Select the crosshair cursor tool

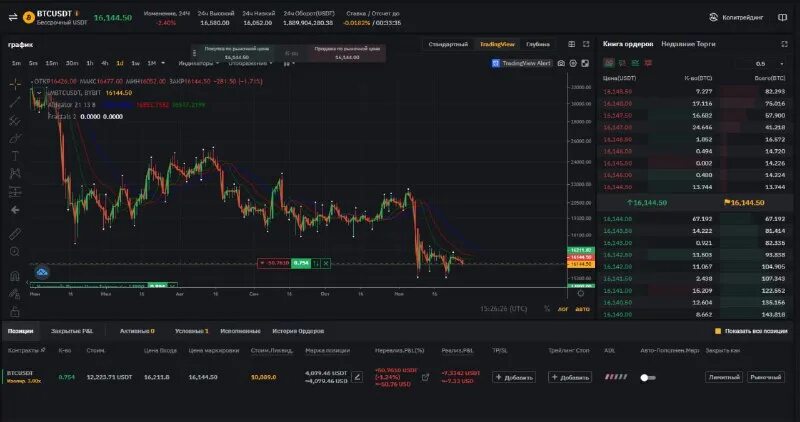[15, 84]
